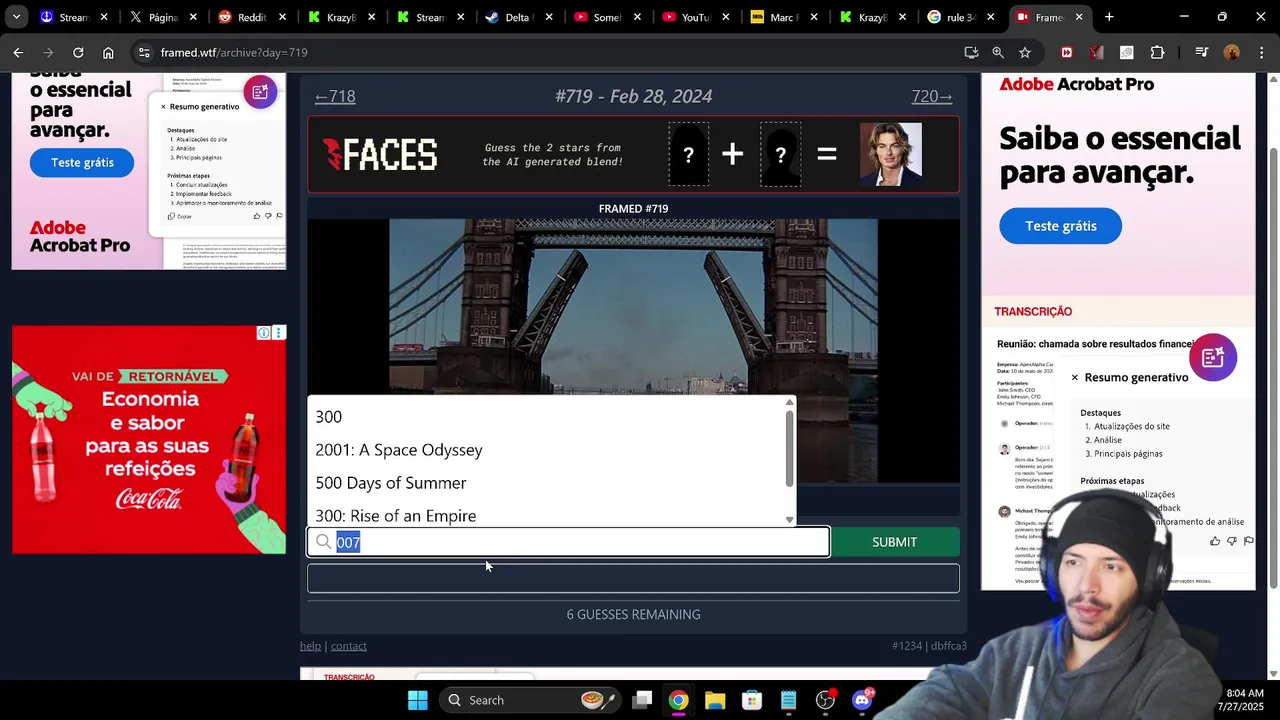Bookmark this page with the star icon

[1025, 52]
